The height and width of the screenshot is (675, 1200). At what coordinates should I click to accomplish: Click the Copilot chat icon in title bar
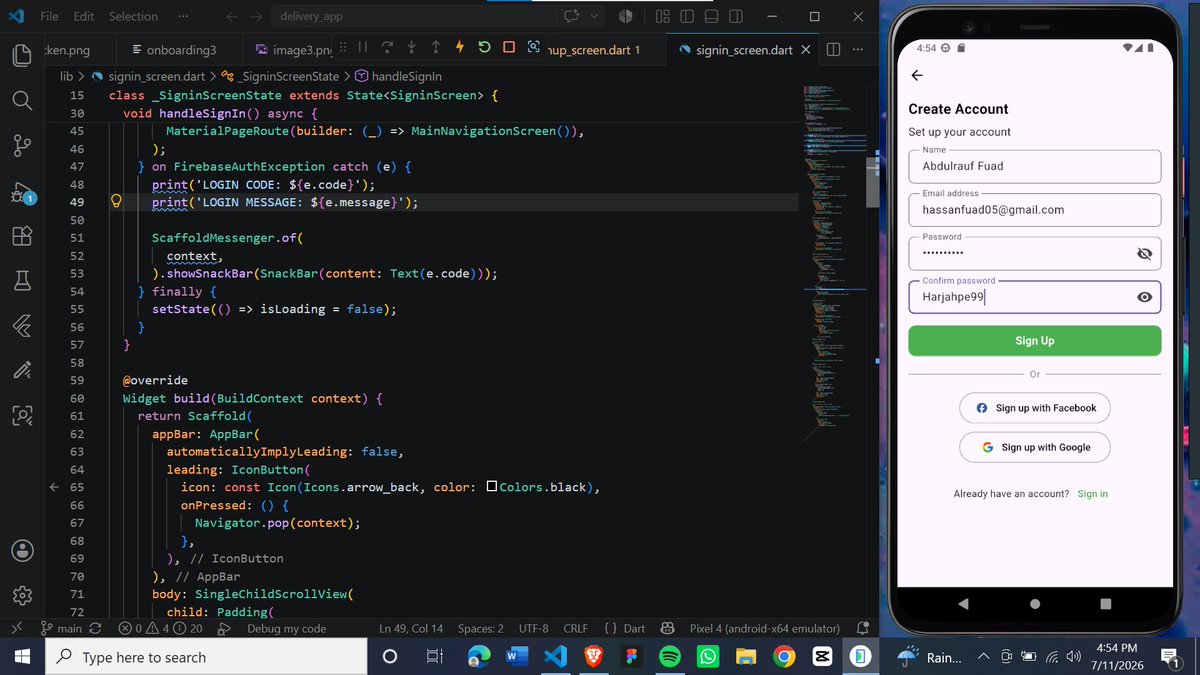pyautogui.click(x=571, y=16)
